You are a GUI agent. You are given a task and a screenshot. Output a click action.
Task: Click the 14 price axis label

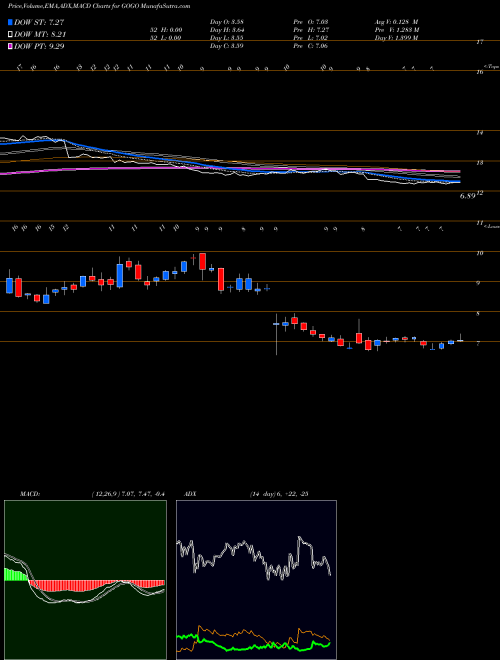480,133
